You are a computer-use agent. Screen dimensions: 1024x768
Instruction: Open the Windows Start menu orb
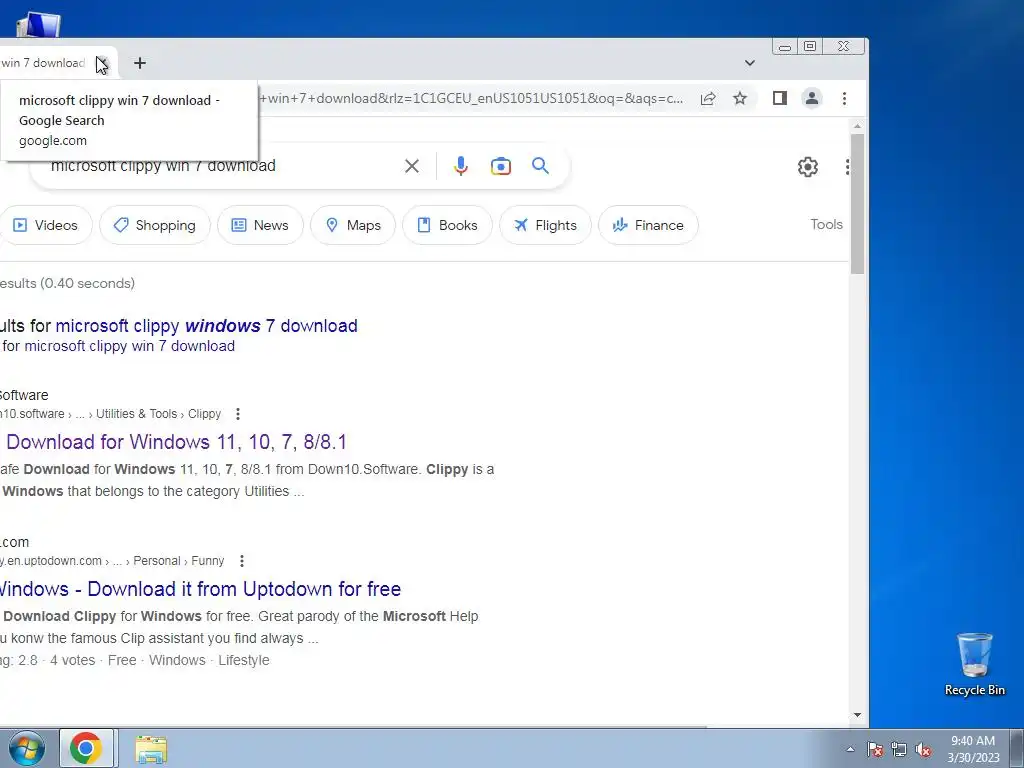pyautogui.click(x=27, y=748)
